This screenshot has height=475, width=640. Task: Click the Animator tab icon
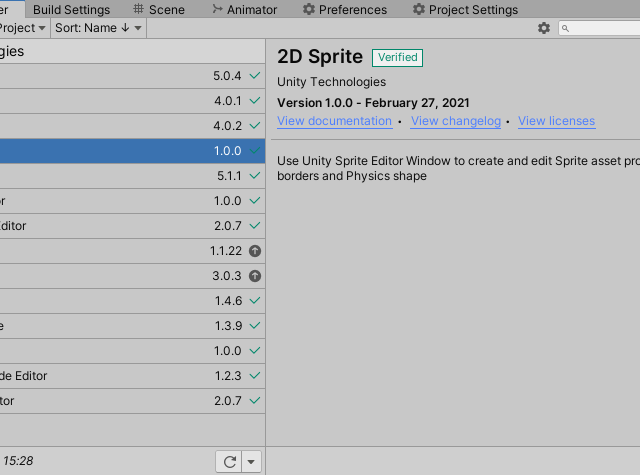218,9
